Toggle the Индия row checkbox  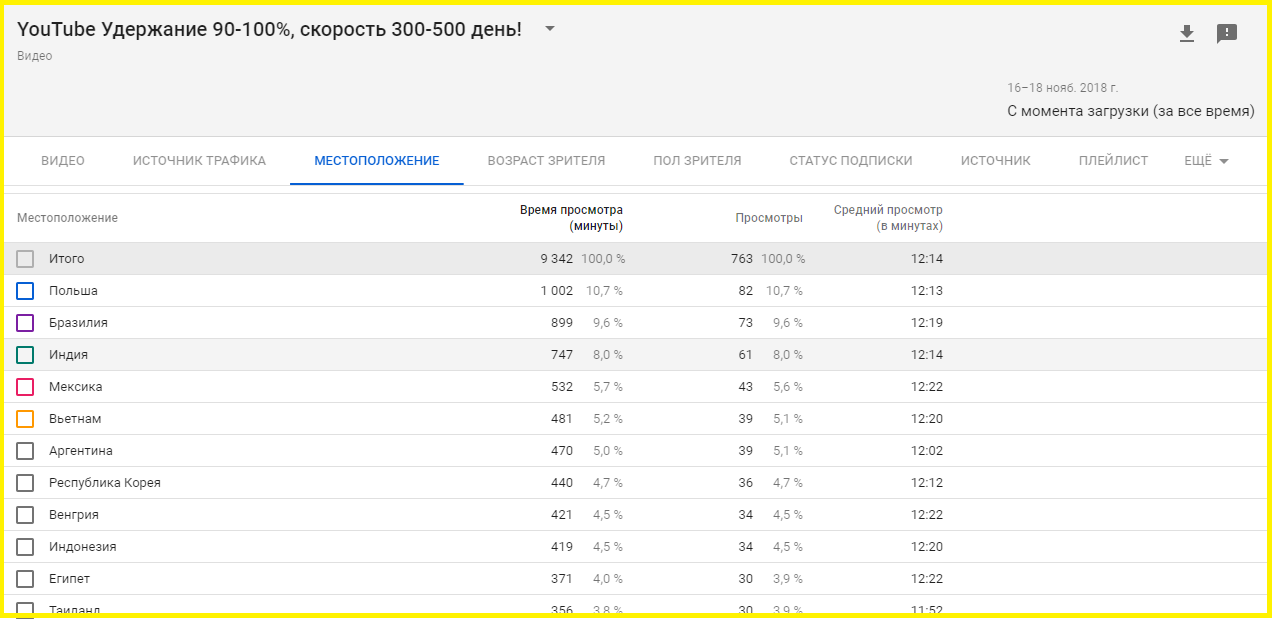[25, 355]
